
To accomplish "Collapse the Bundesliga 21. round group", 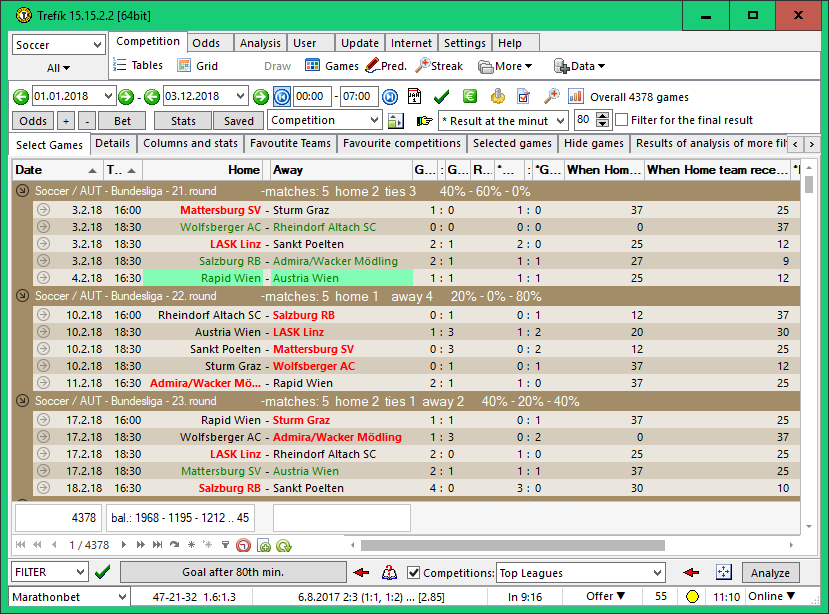I will click(23, 190).
